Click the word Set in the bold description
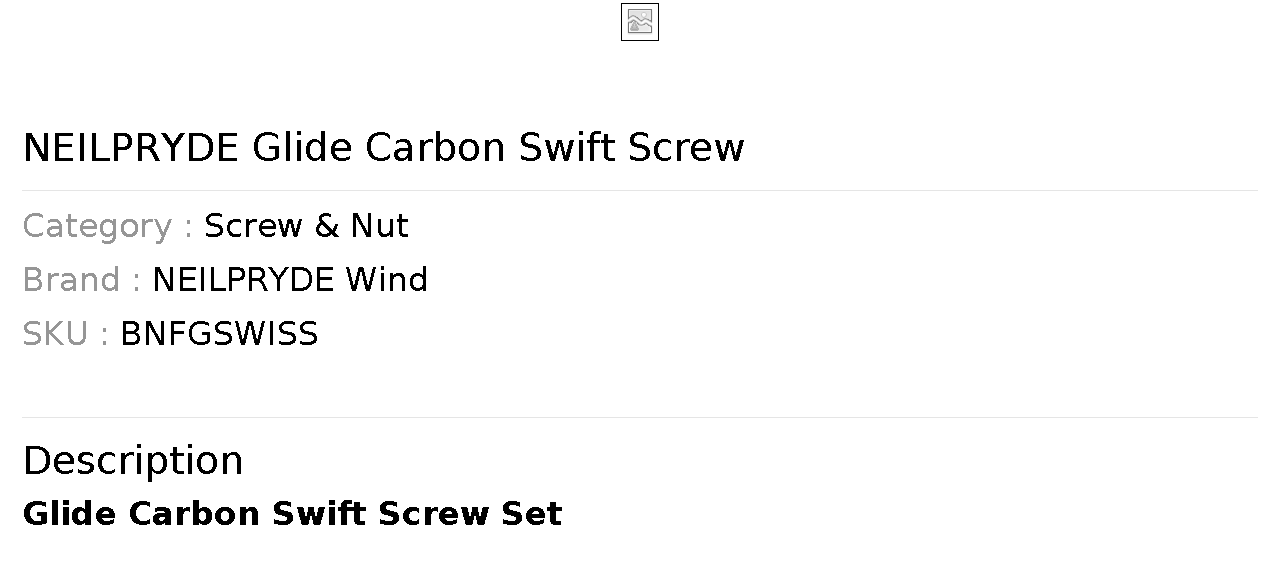 [531, 514]
